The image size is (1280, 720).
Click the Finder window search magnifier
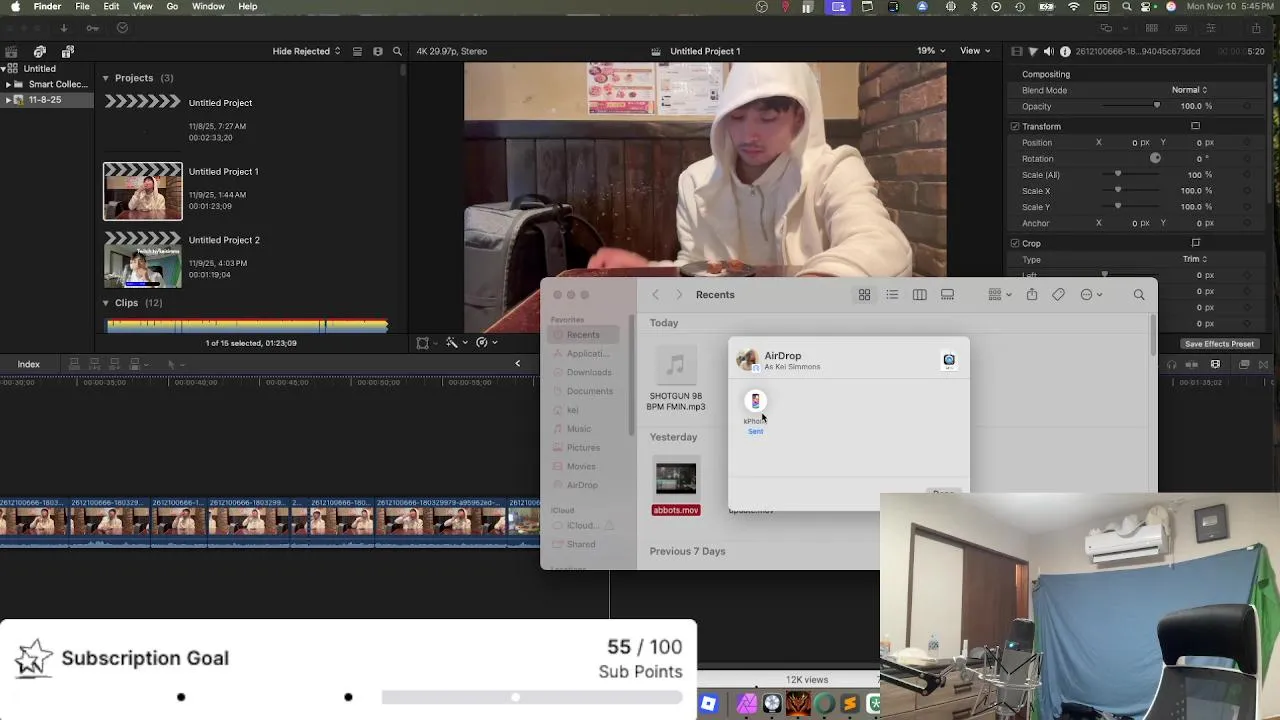click(x=1139, y=295)
